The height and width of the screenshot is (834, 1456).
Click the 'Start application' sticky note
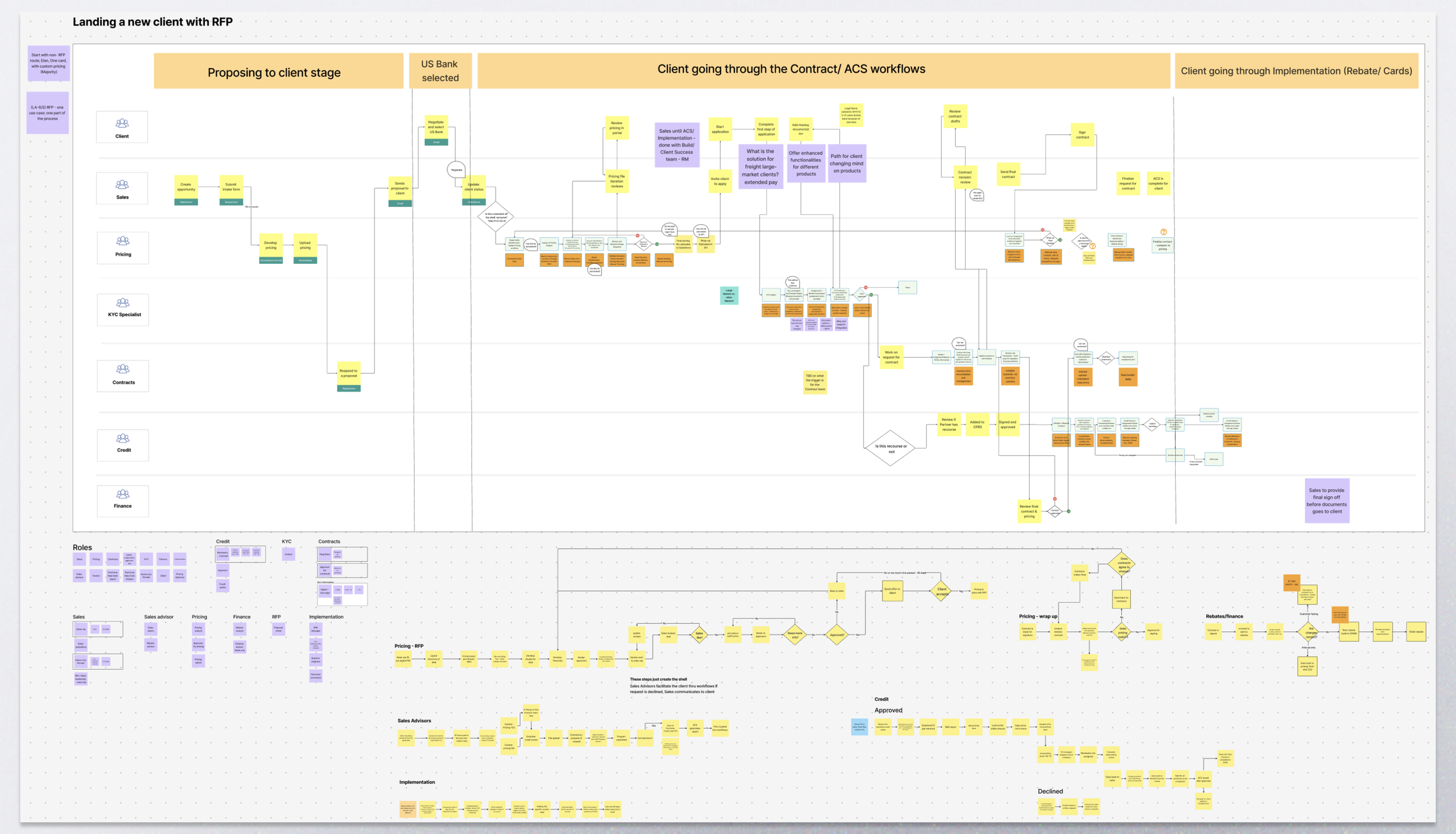[720, 129]
